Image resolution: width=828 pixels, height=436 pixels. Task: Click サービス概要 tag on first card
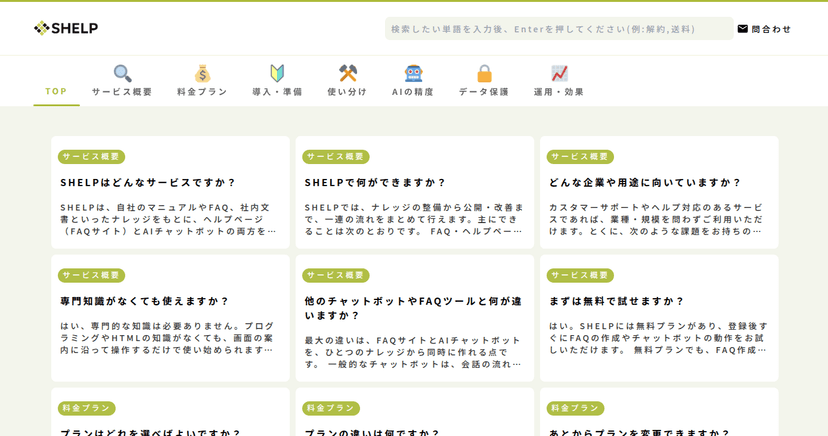91,157
